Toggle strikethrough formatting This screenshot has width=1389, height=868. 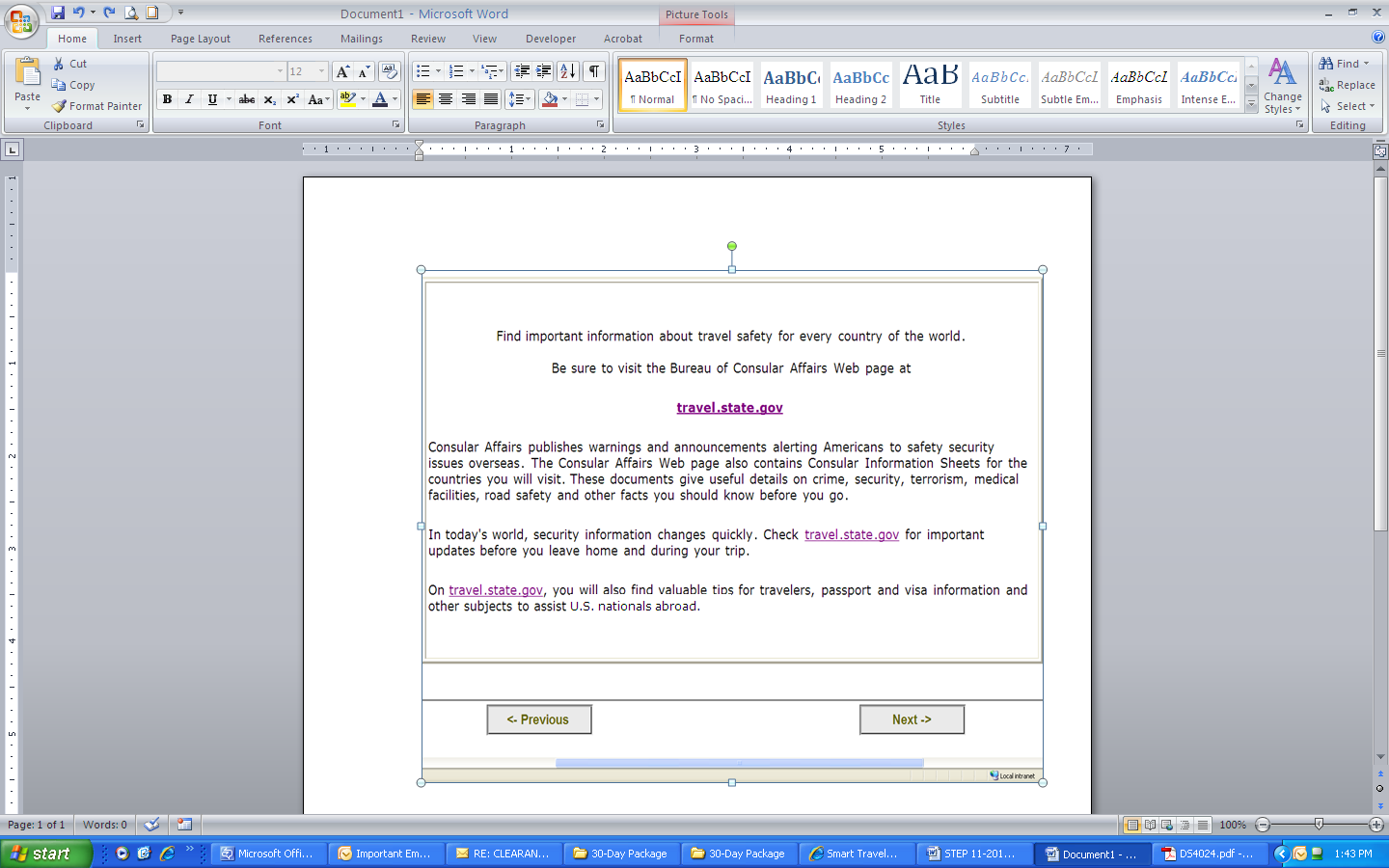[247, 99]
